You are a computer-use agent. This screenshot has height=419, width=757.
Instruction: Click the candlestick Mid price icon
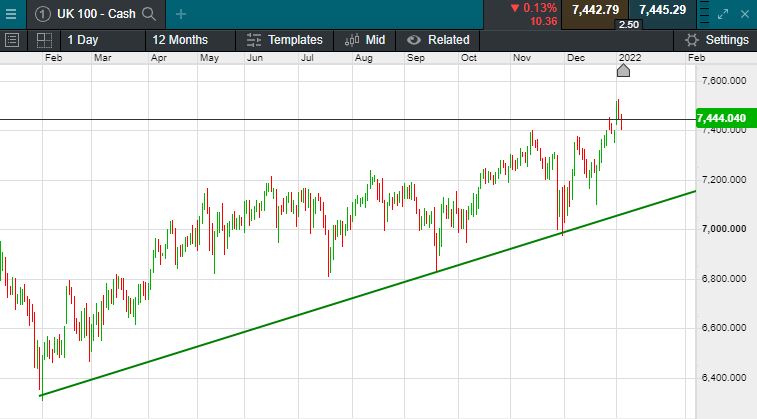click(x=352, y=40)
